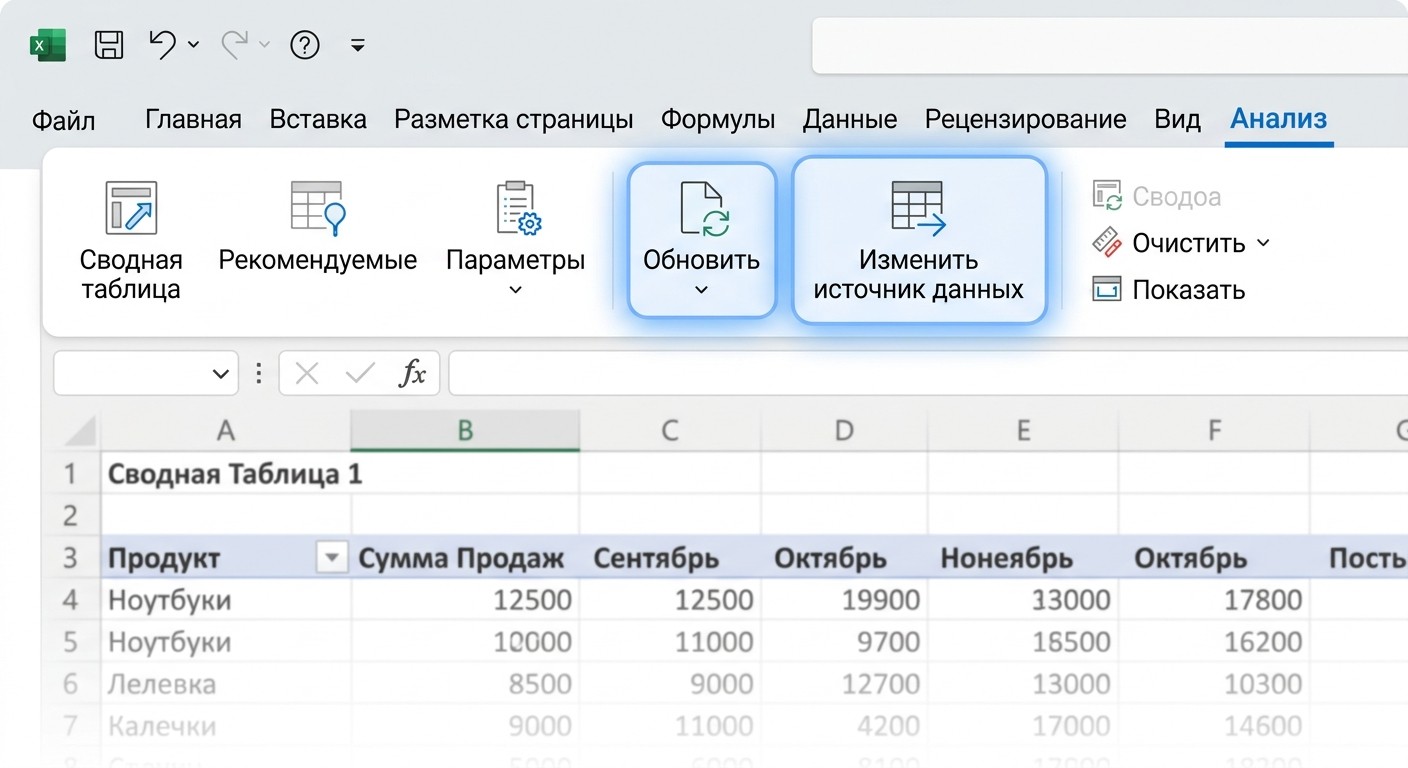Click the Рекомендуемые pivot tables icon
This screenshot has height=768, width=1408.
point(318,208)
